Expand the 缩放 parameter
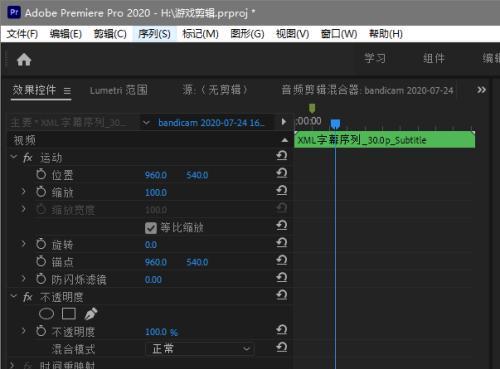 click(23, 191)
